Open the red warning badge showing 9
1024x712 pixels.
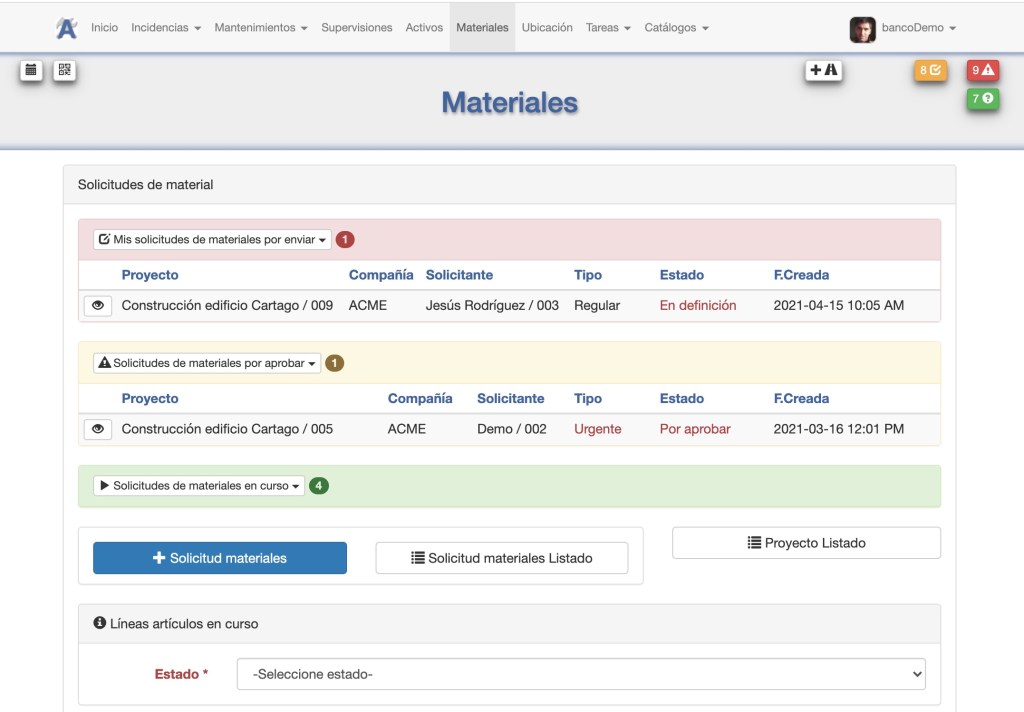(983, 70)
